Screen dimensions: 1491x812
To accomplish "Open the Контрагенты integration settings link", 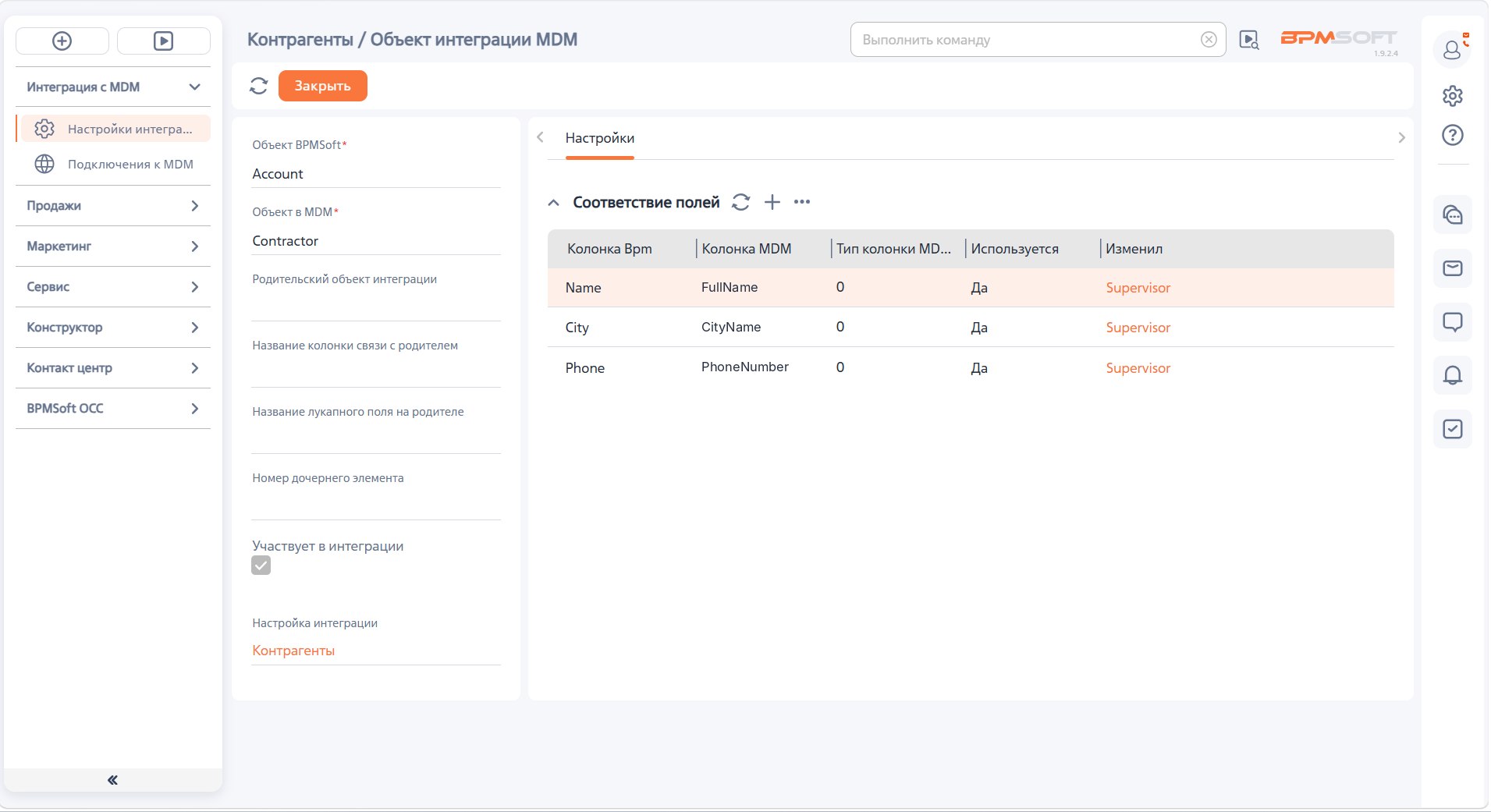I will tap(293, 651).
